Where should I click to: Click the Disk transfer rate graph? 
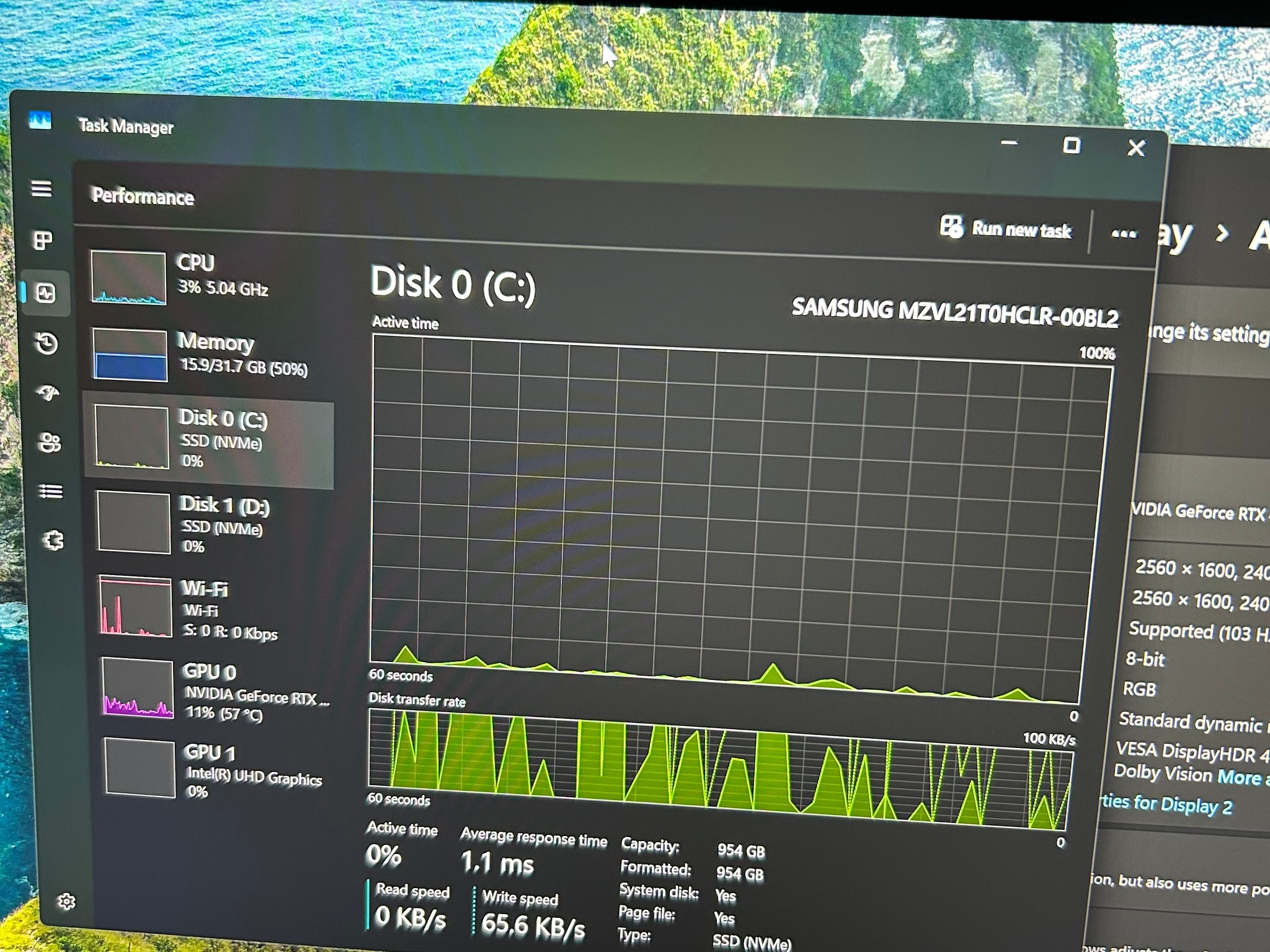pos(719,770)
